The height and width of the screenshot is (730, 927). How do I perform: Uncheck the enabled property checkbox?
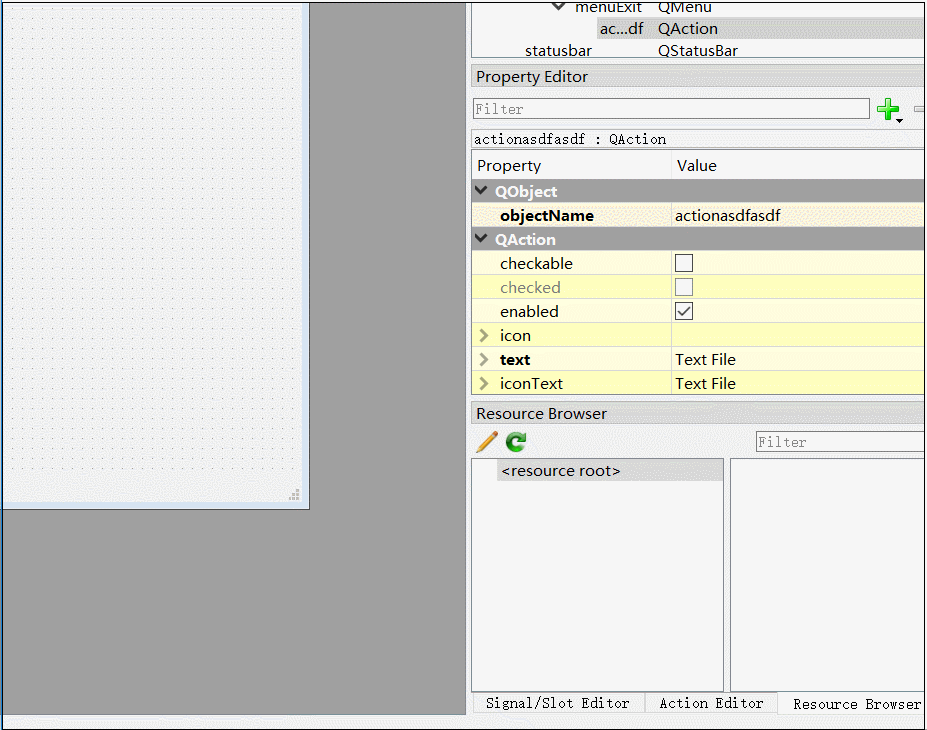683,311
